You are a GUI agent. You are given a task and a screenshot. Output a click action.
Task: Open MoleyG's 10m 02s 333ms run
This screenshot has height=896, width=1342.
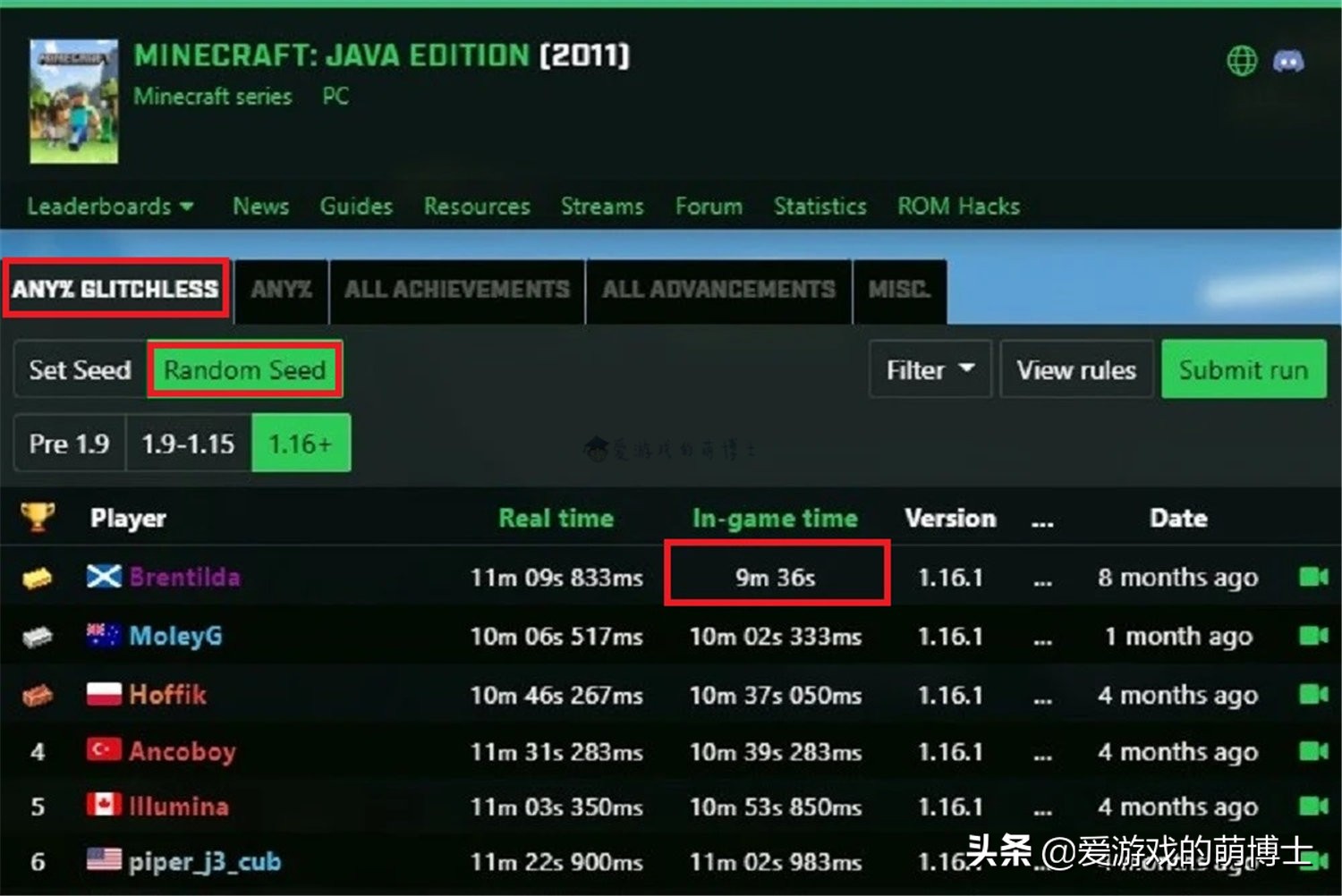[776, 637]
